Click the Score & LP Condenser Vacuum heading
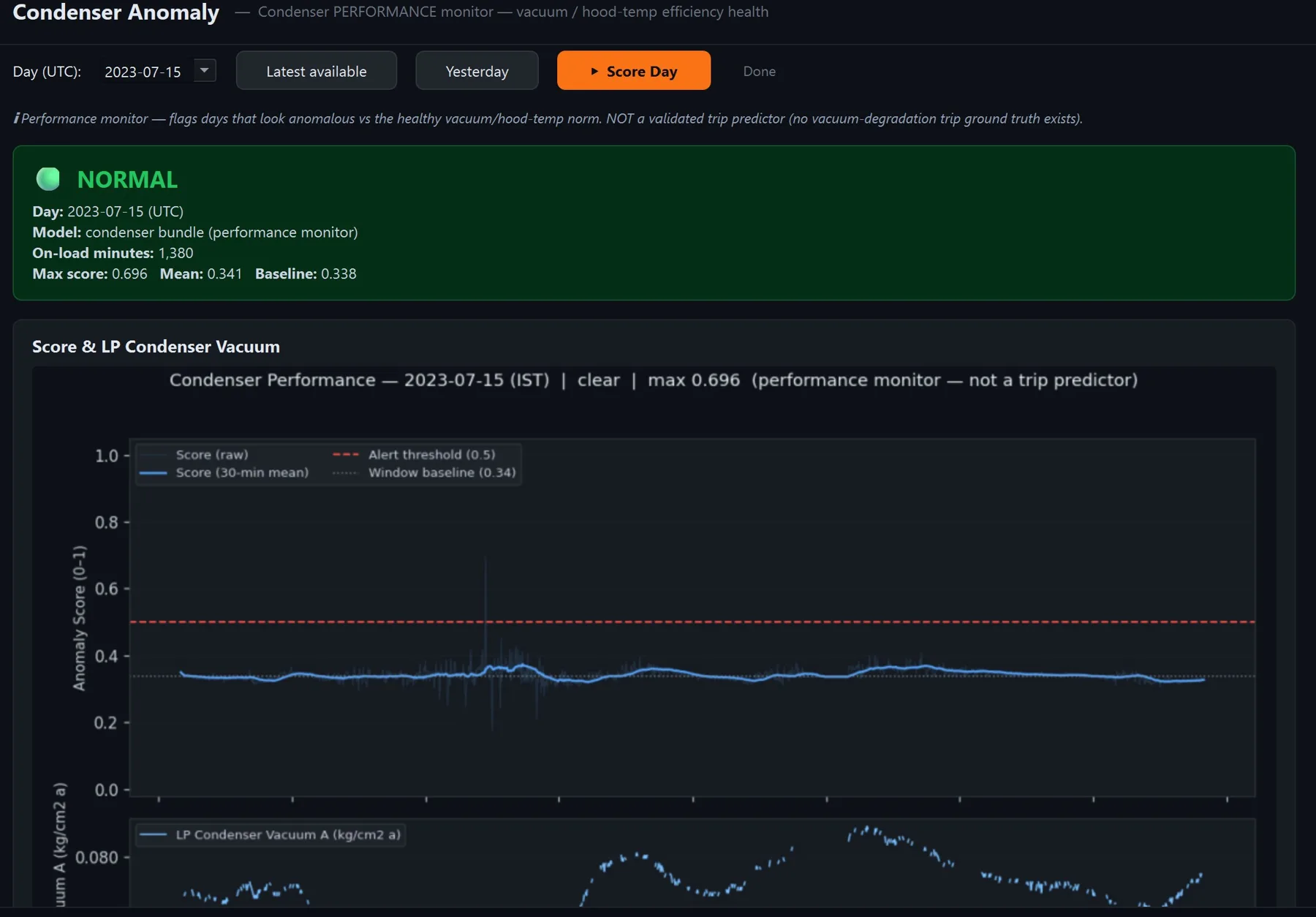The image size is (1316, 917). click(x=156, y=347)
